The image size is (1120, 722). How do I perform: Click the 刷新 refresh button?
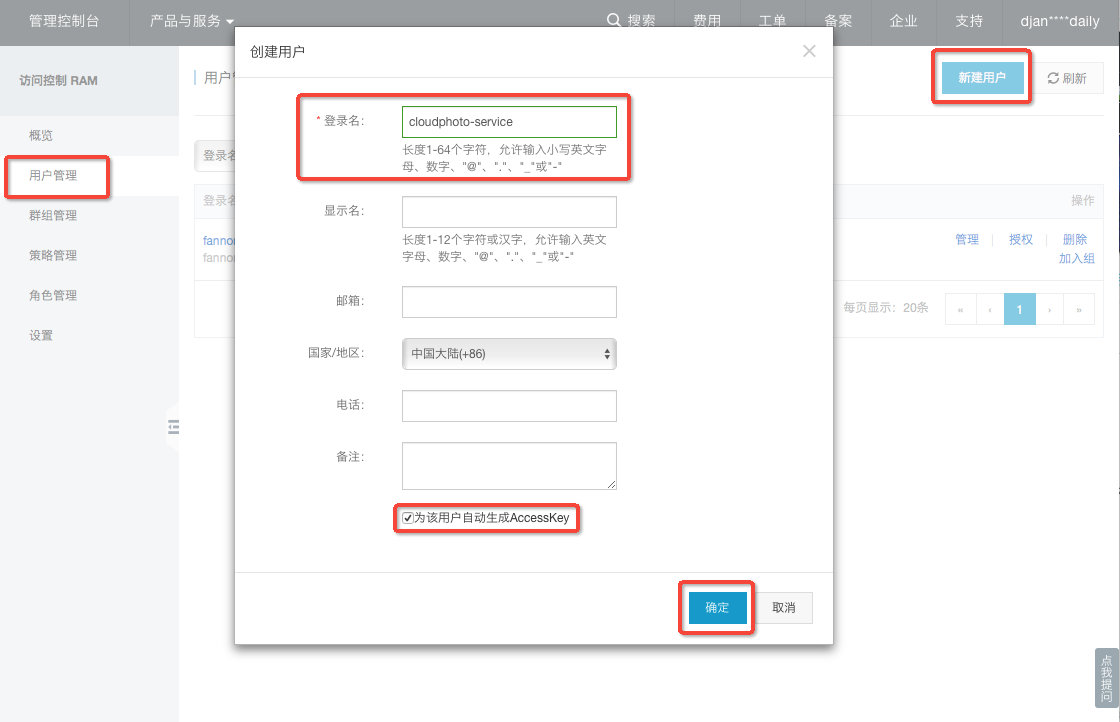pos(1066,78)
